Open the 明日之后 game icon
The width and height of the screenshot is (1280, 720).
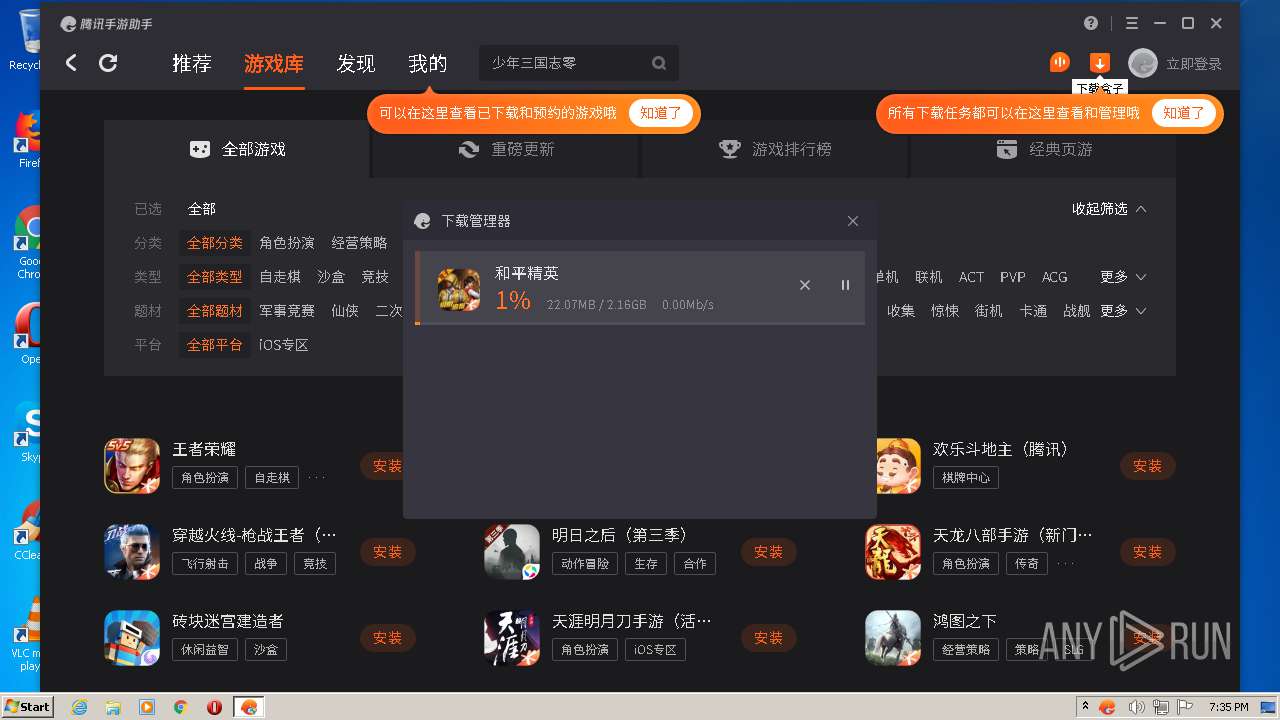click(x=512, y=552)
